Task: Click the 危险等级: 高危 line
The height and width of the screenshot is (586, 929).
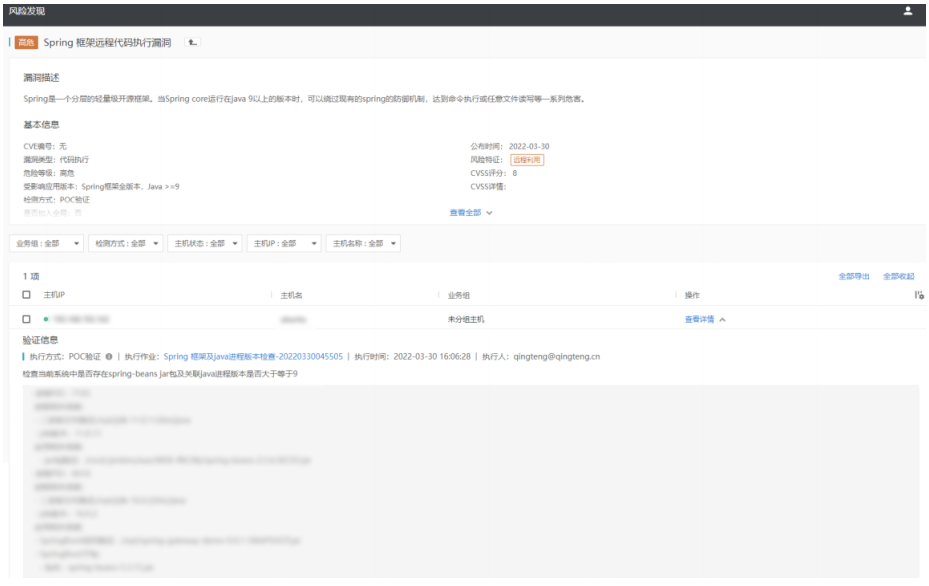Action: (49, 174)
